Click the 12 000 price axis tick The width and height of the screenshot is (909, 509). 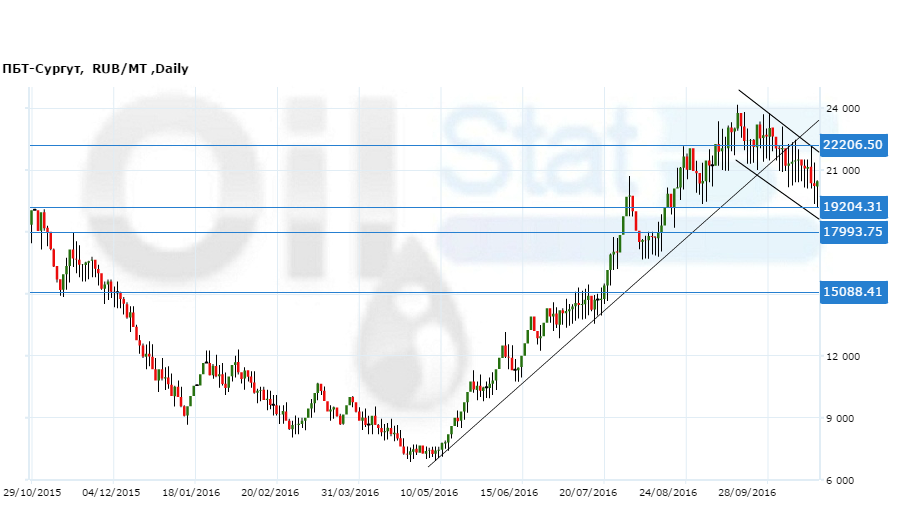click(x=842, y=357)
